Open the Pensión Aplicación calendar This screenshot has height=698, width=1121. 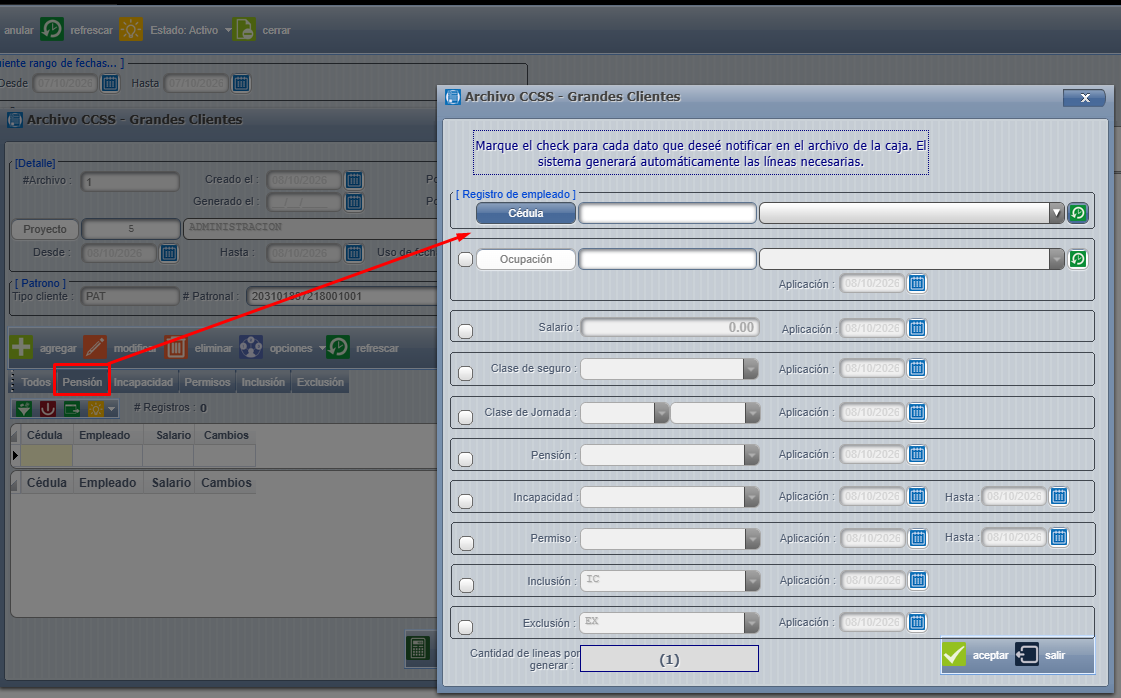tap(917, 454)
